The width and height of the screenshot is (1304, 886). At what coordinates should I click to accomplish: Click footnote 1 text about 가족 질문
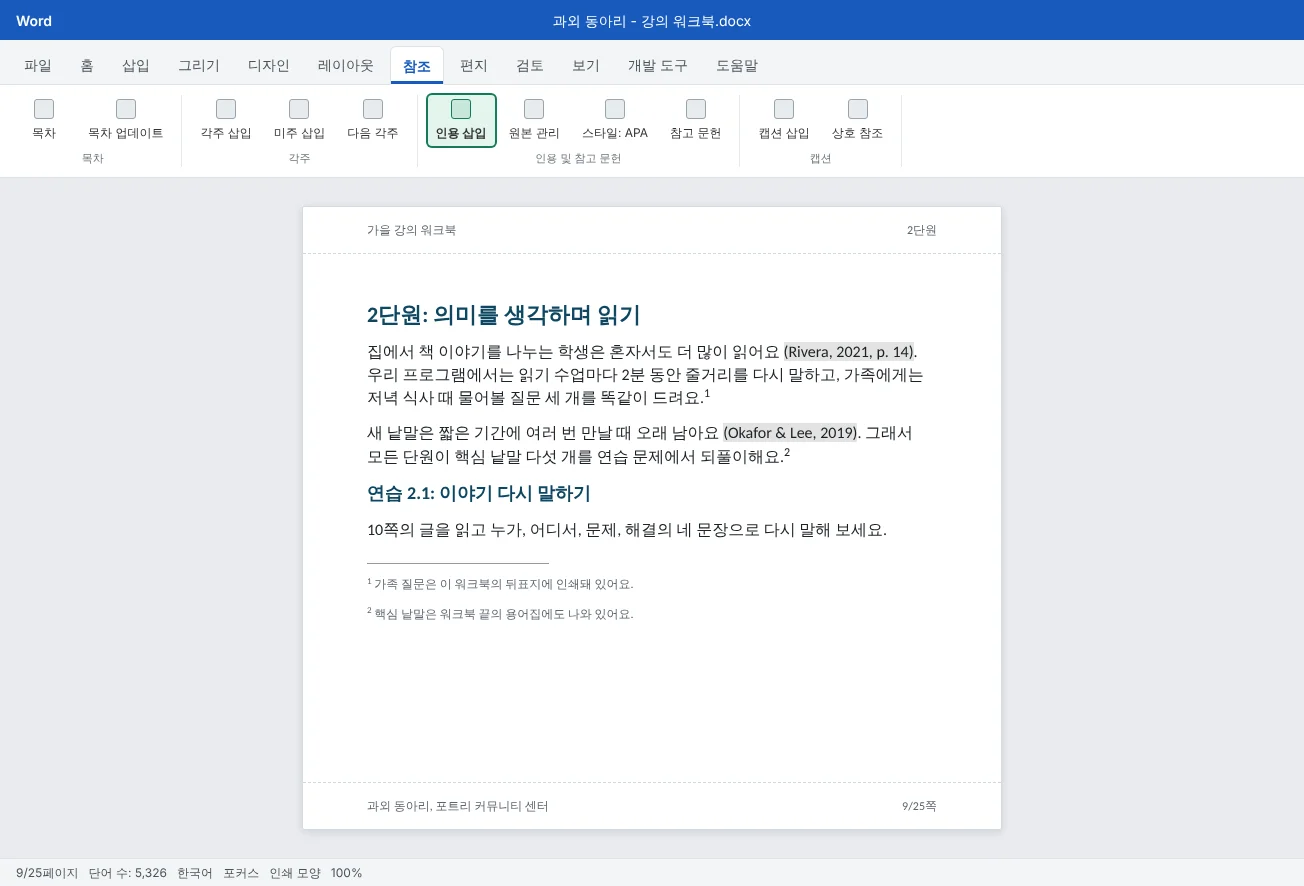pyautogui.click(x=500, y=584)
